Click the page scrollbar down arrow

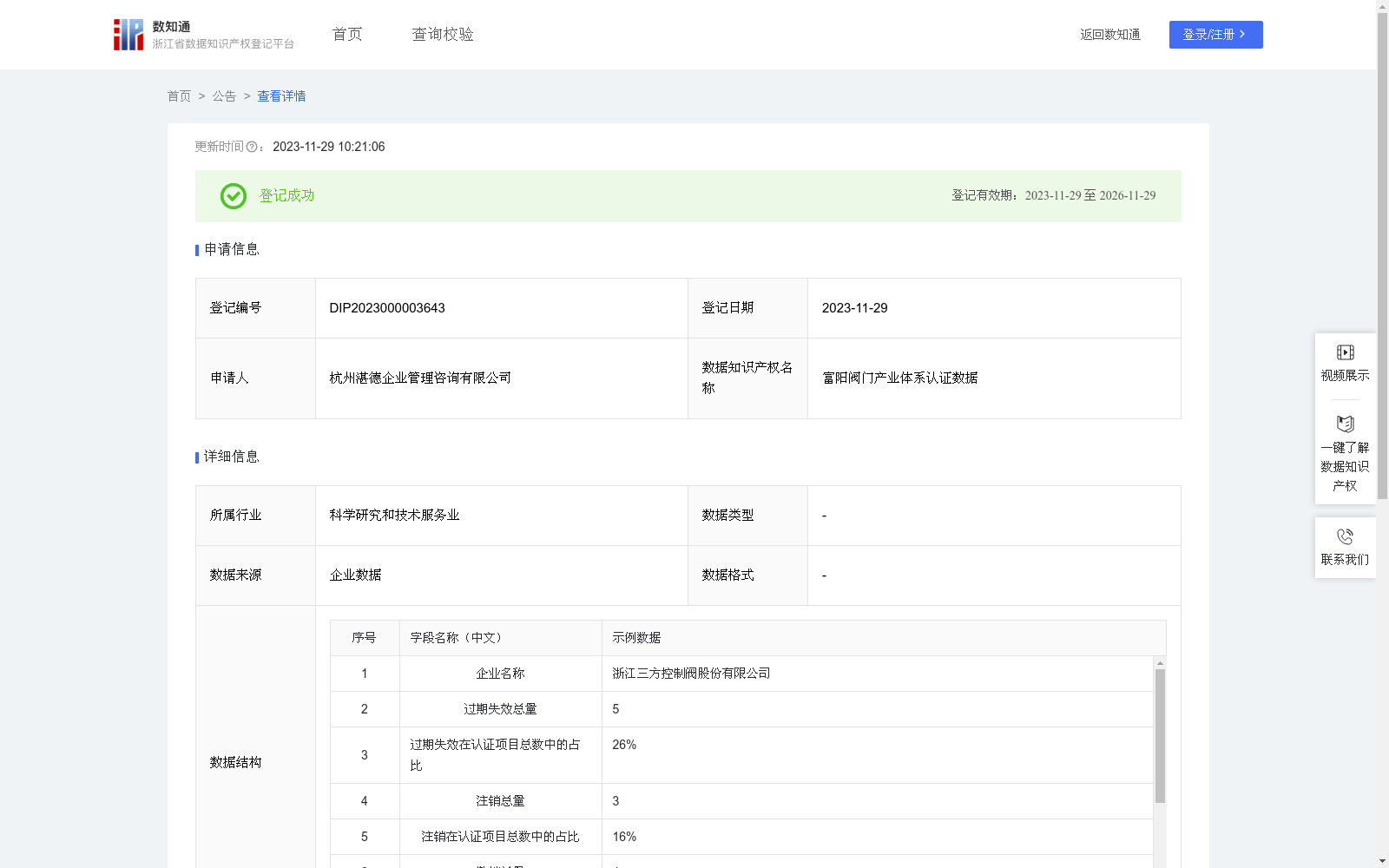pos(1382,861)
